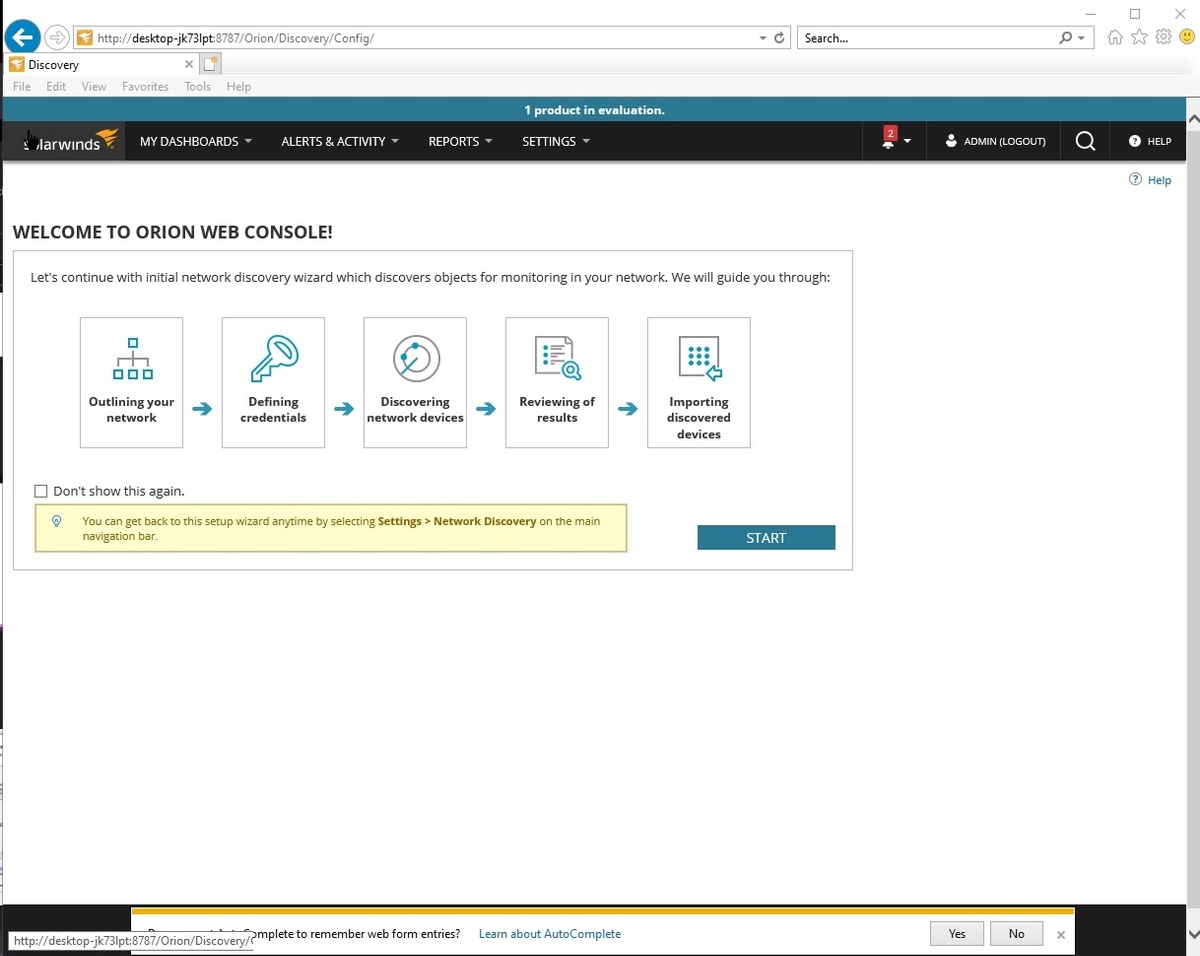Click the scroll up arrow of the page scrollbar
Screen dimensions: 1200x956
point(1192,118)
